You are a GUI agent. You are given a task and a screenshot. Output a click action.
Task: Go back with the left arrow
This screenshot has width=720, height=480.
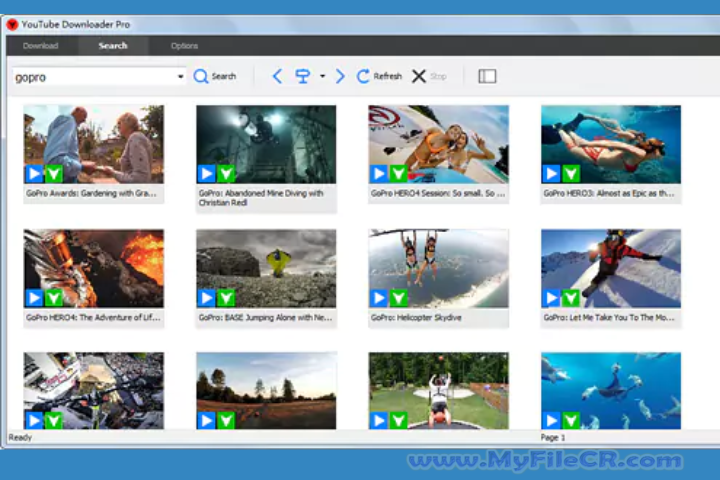pos(277,76)
